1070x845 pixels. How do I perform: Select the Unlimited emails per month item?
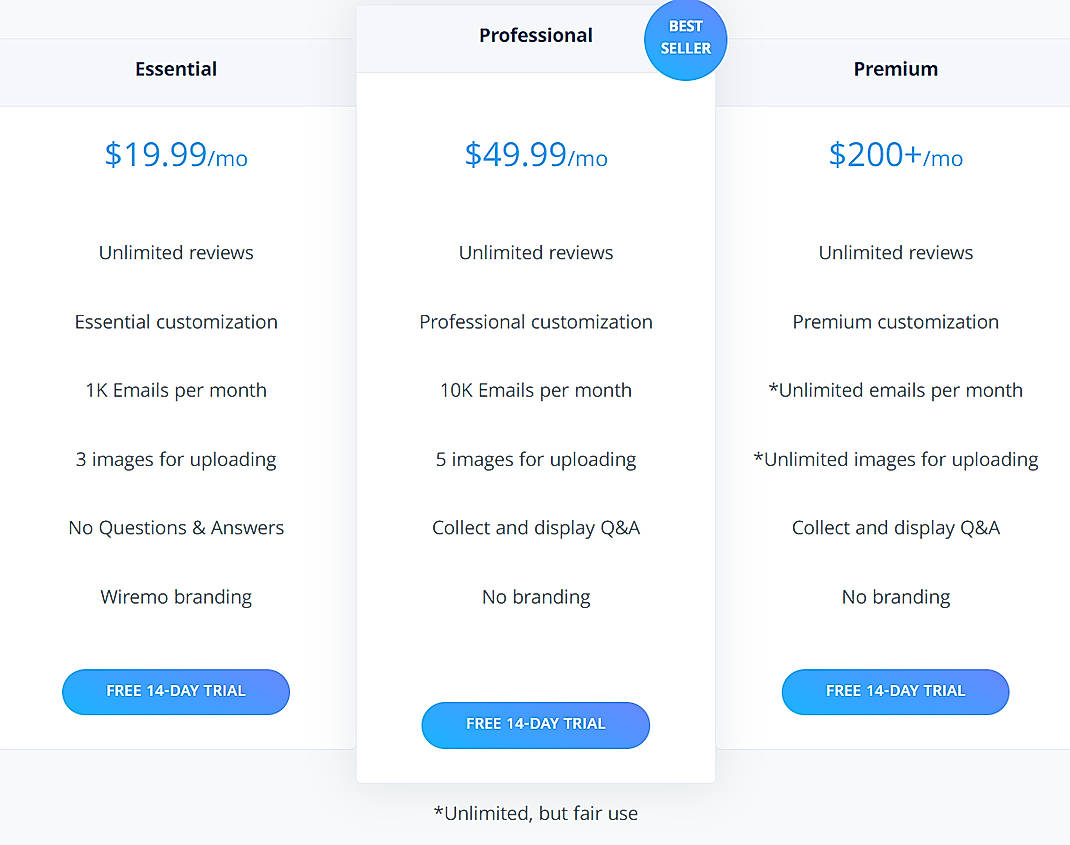[895, 390]
